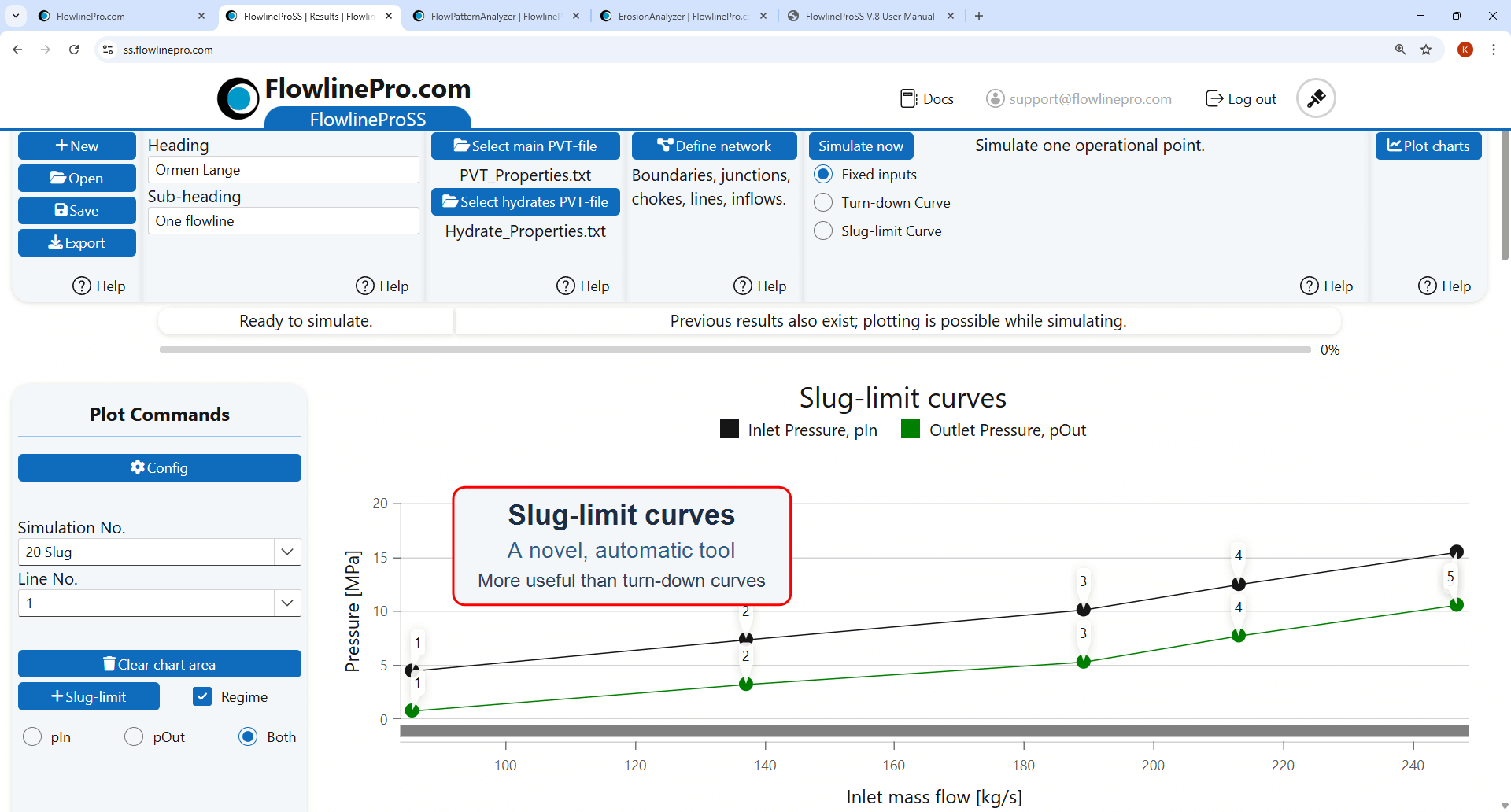Click the Plot charts chart icon

pos(1395,146)
